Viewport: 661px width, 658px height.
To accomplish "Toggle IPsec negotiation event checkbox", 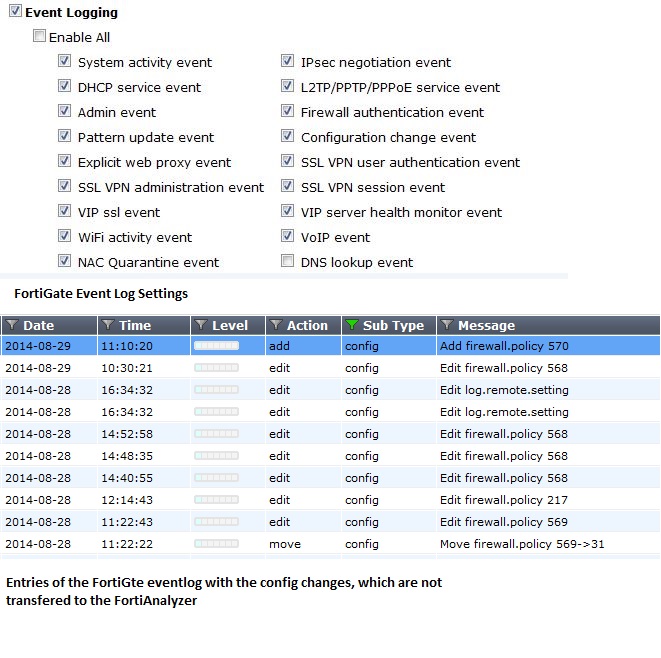I will [x=288, y=61].
